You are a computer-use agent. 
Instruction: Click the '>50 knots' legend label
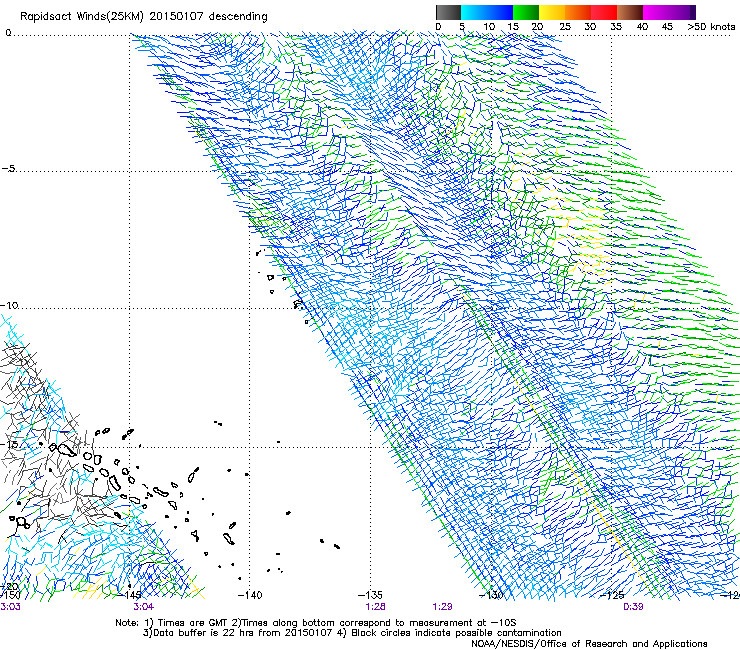711,27
